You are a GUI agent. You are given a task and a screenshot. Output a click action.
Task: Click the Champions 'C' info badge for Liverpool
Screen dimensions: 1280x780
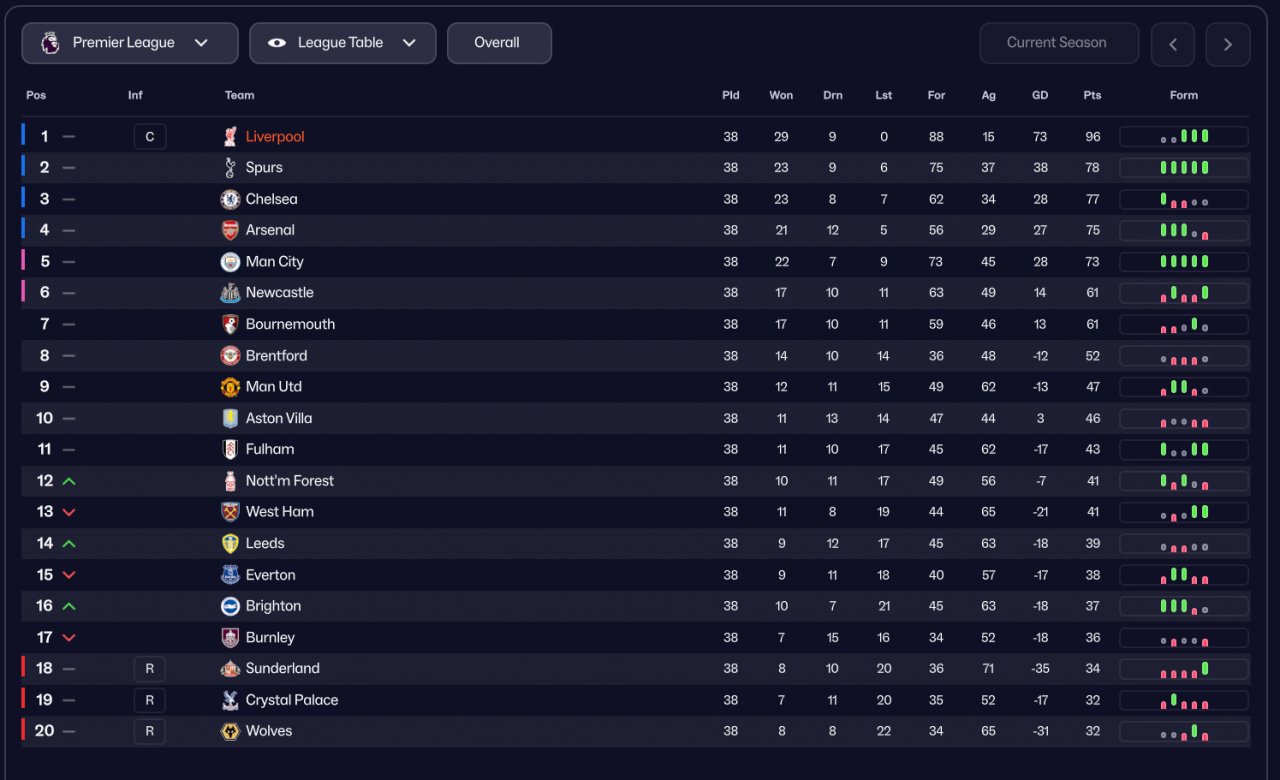click(x=150, y=137)
